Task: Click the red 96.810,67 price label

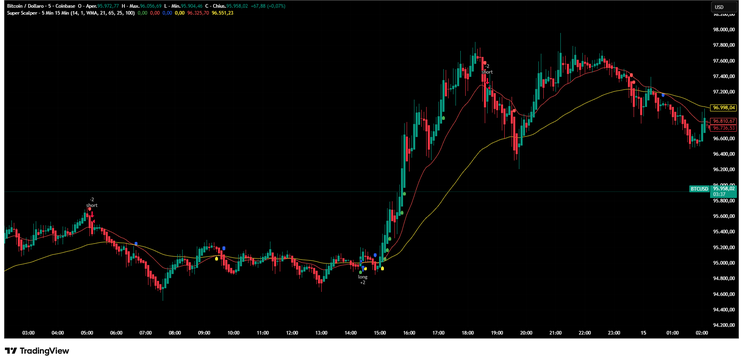Action: click(724, 121)
